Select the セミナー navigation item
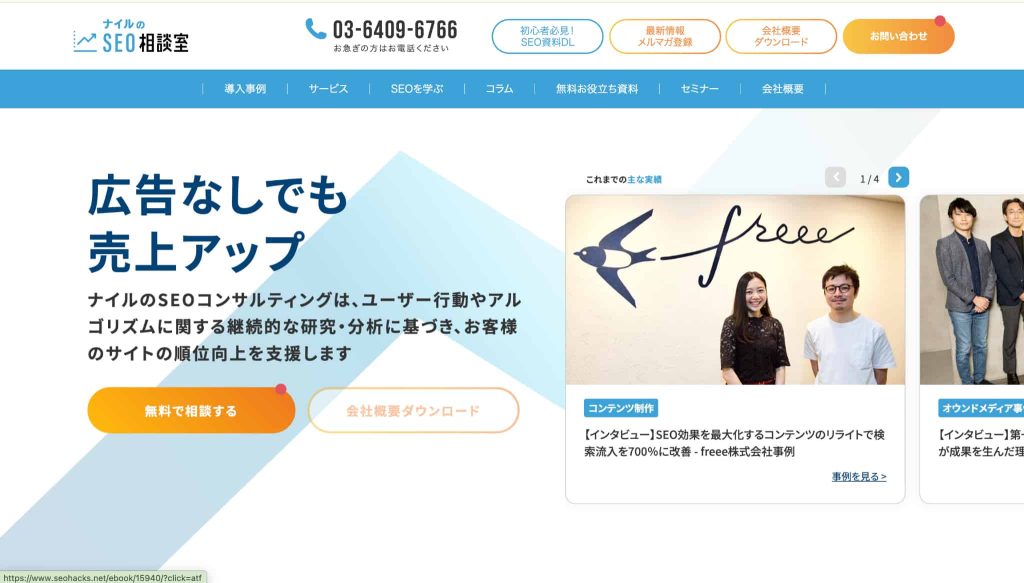The width and height of the screenshot is (1024, 583). [699, 89]
